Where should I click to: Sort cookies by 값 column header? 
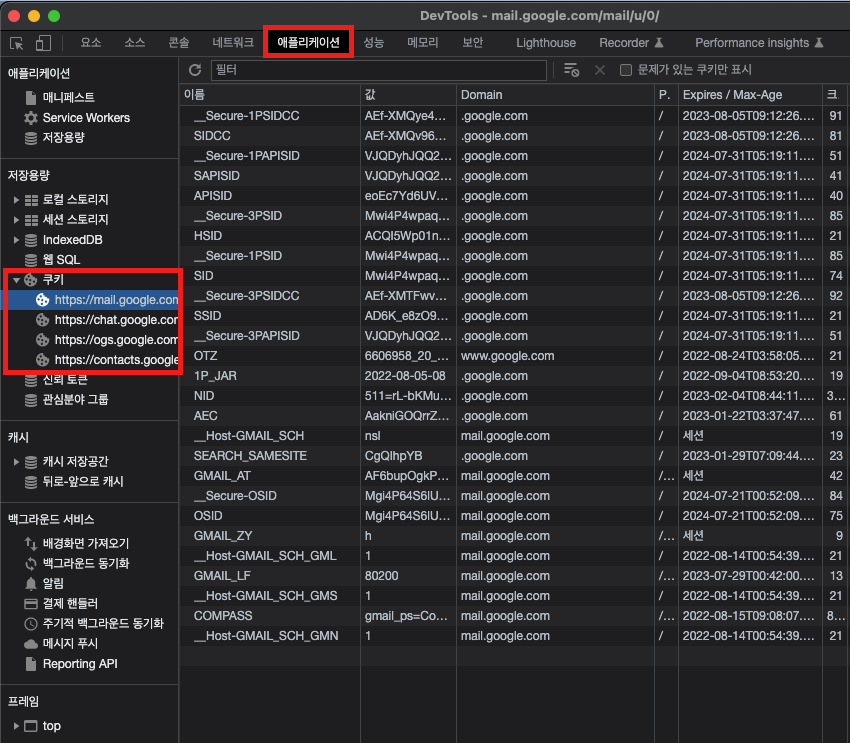(x=409, y=95)
